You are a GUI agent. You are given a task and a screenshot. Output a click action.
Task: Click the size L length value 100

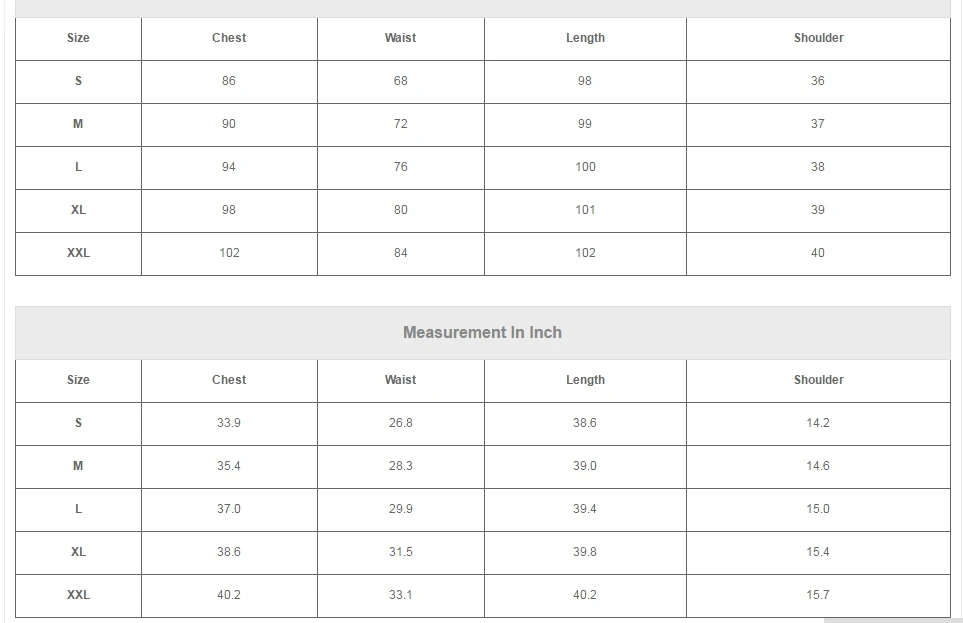click(x=585, y=167)
